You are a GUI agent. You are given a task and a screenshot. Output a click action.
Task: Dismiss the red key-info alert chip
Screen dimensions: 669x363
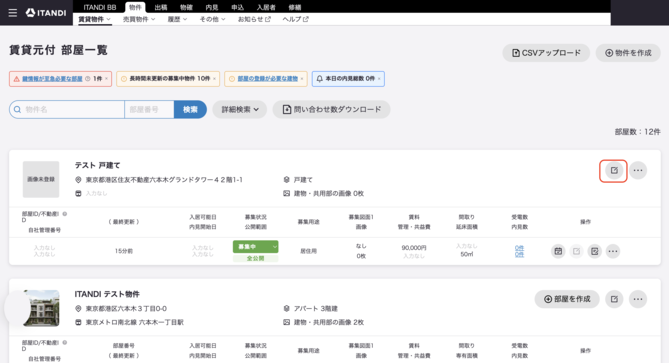pyautogui.click(x=107, y=79)
